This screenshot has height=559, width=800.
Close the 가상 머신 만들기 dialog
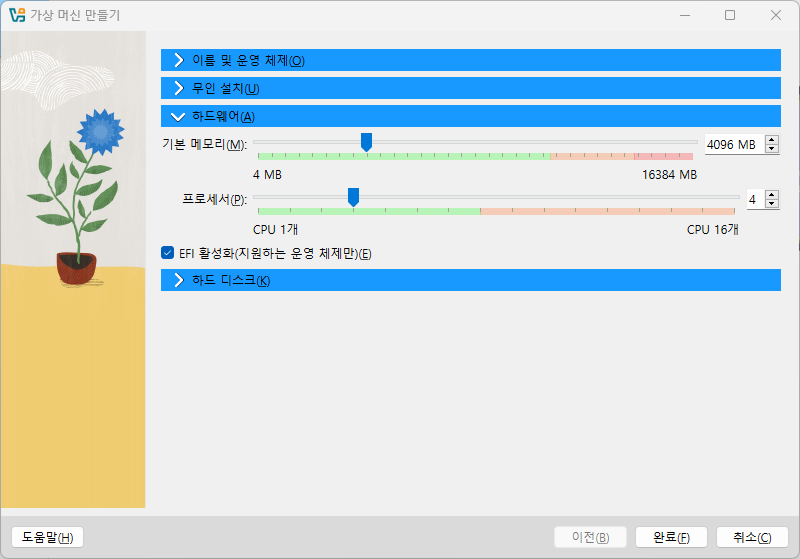click(776, 15)
